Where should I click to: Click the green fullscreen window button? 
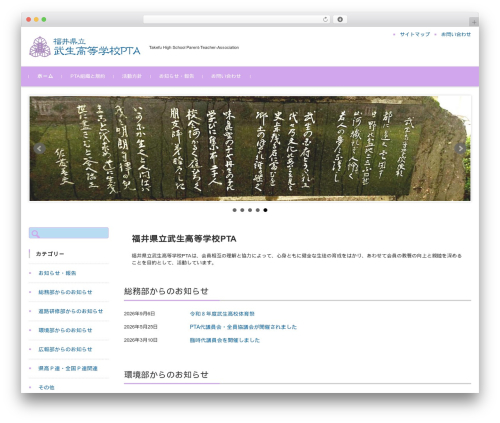(44, 19)
